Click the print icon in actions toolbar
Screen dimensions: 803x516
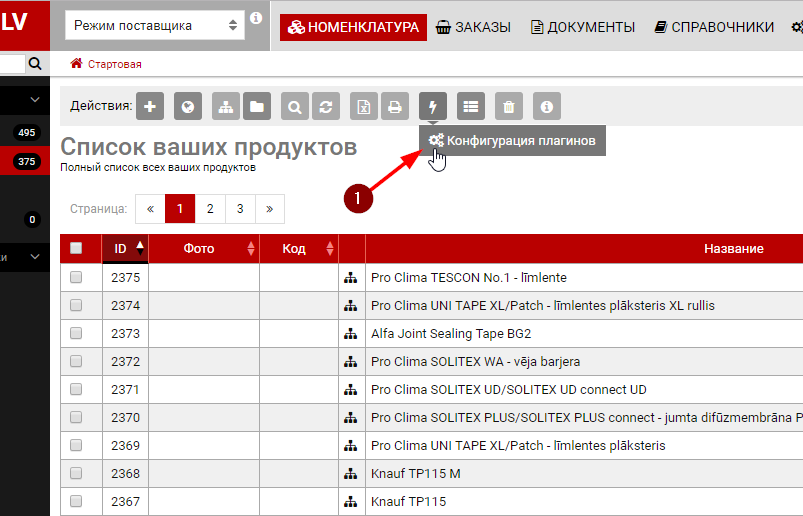click(x=395, y=106)
